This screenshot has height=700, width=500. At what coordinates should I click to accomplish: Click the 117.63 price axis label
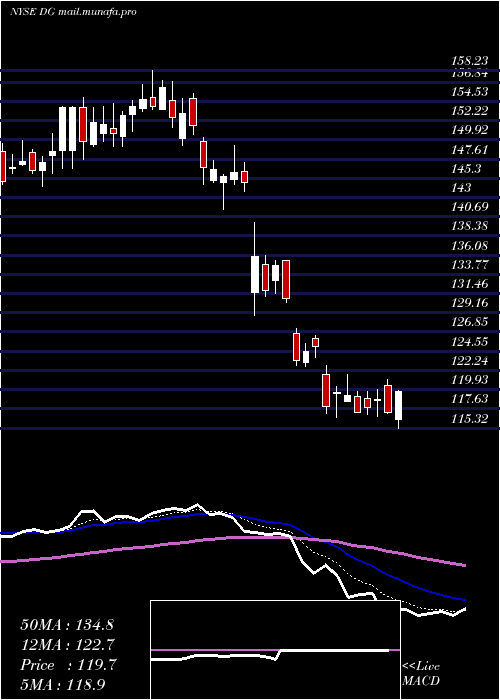coord(468,399)
